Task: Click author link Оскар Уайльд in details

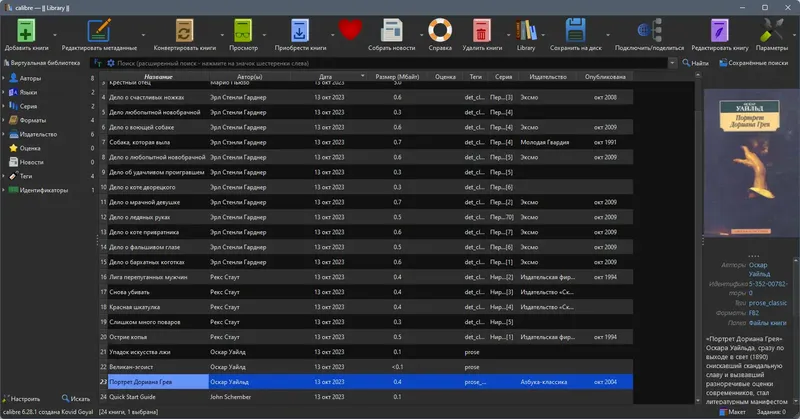Action: [x=759, y=269]
